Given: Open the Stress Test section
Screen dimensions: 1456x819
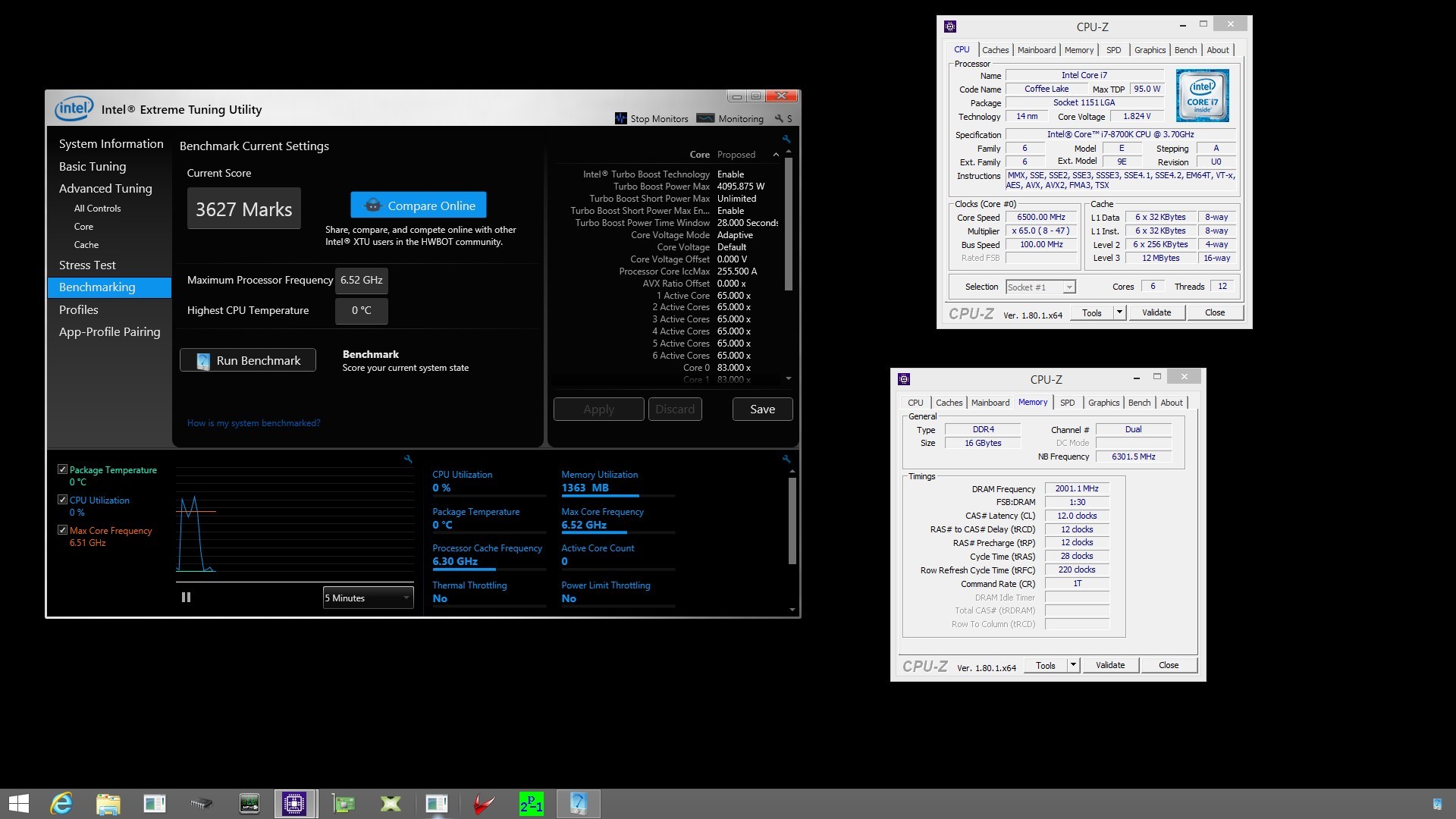Looking at the screenshot, I should (x=87, y=265).
